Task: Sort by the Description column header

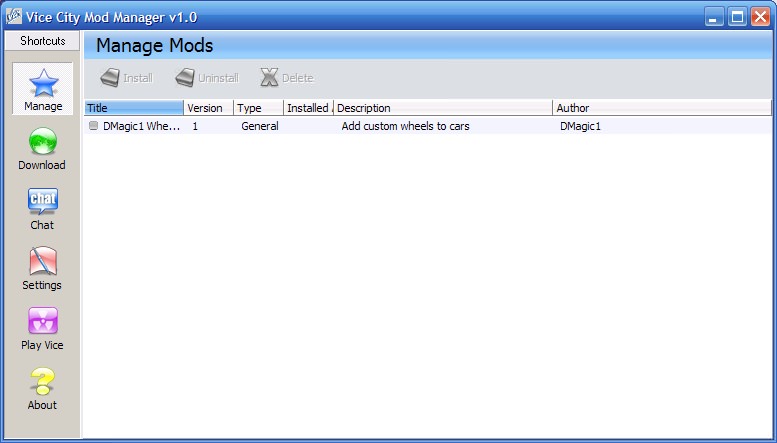Action: (443, 108)
